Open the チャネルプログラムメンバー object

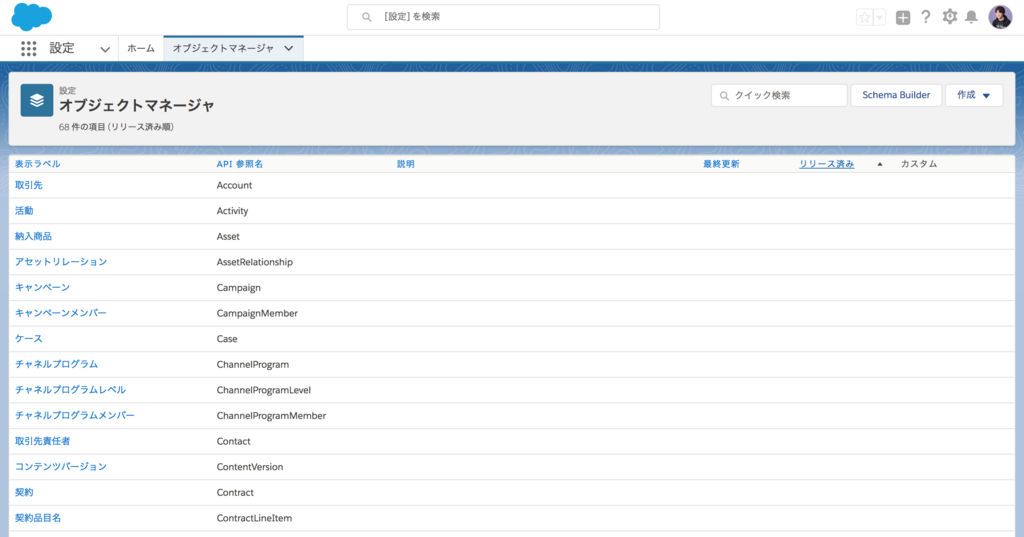(75, 415)
